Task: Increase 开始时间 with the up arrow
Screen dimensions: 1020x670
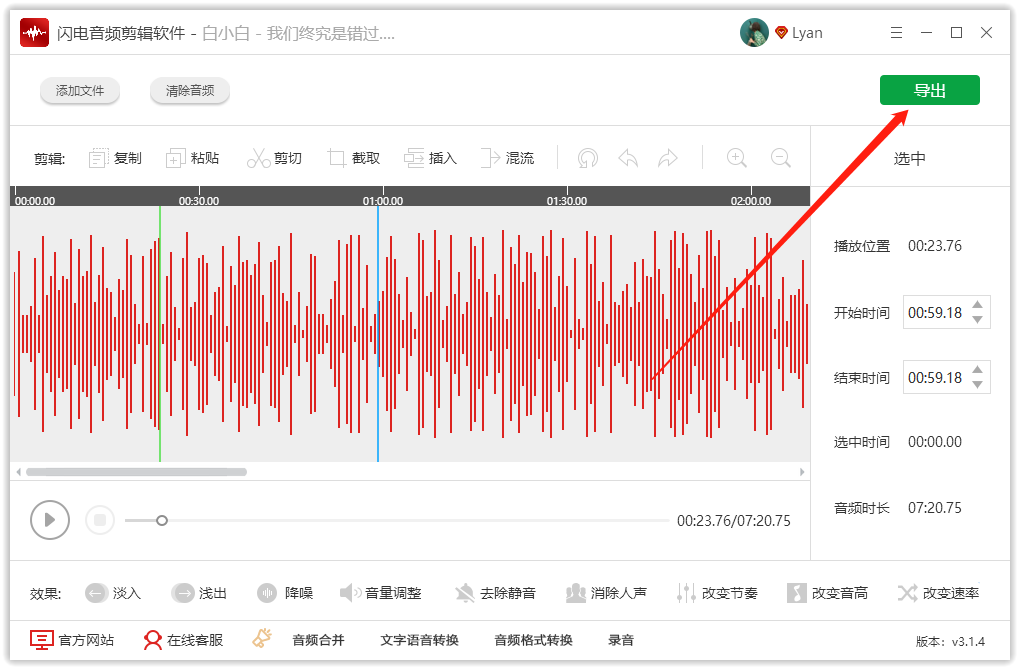Action: [977, 305]
